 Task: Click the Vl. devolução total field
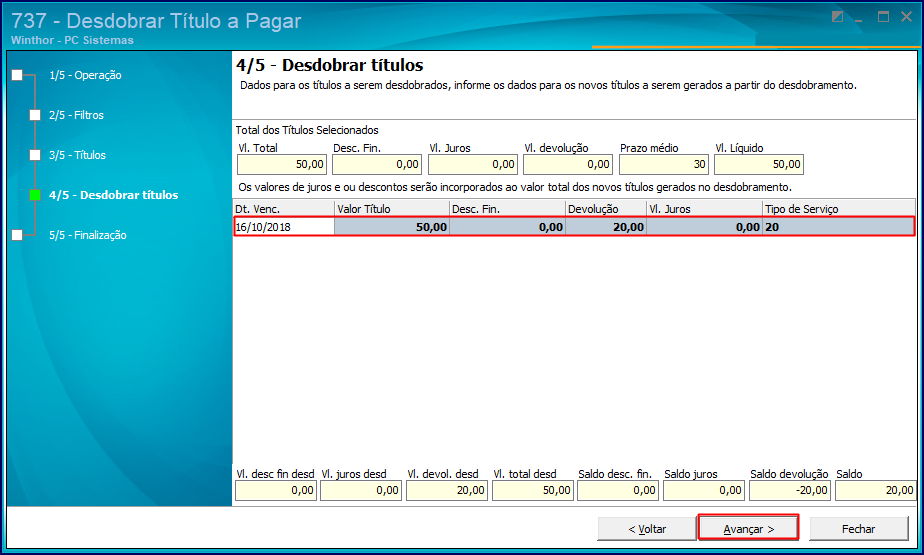(567, 164)
